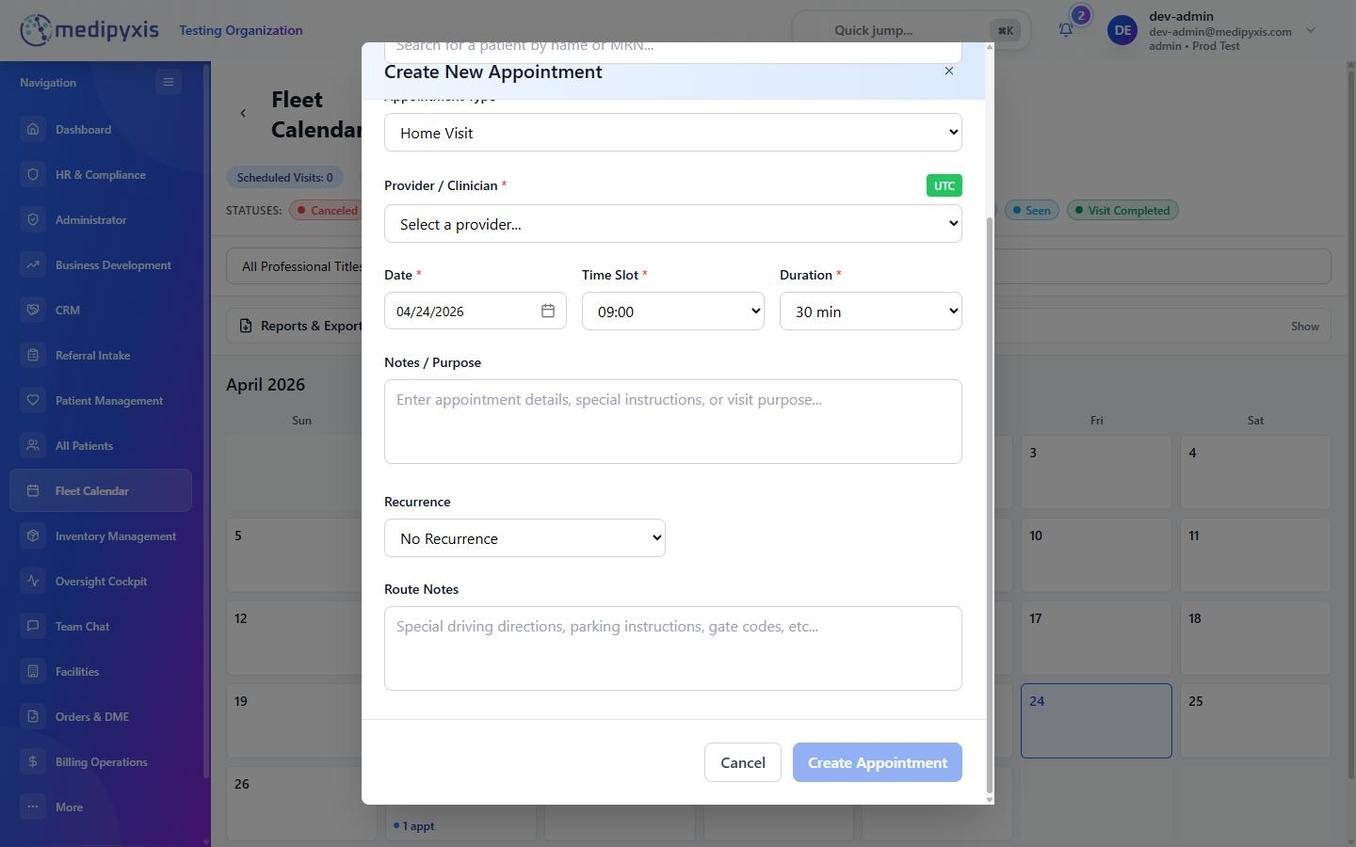Click the More ellipsis icon
Image resolution: width=1356 pixels, height=847 pixels.
[x=33, y=807]
